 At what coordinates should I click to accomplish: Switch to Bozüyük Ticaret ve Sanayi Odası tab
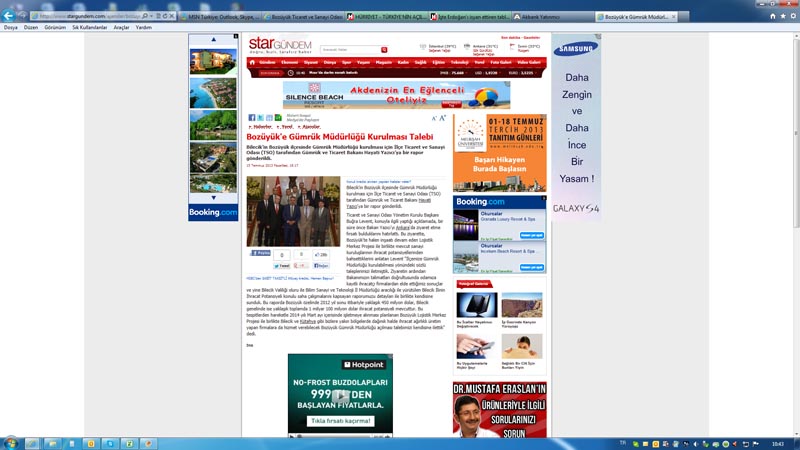304,17
